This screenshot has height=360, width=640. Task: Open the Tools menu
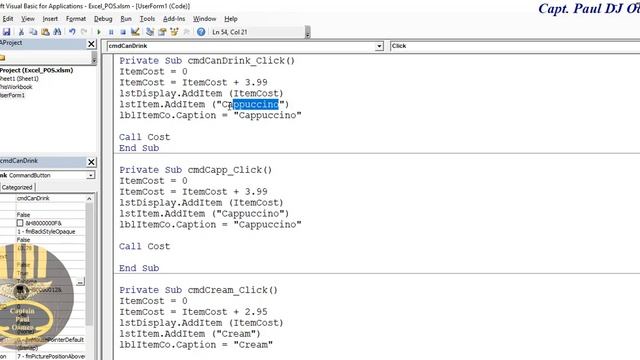tap(147, 19)
